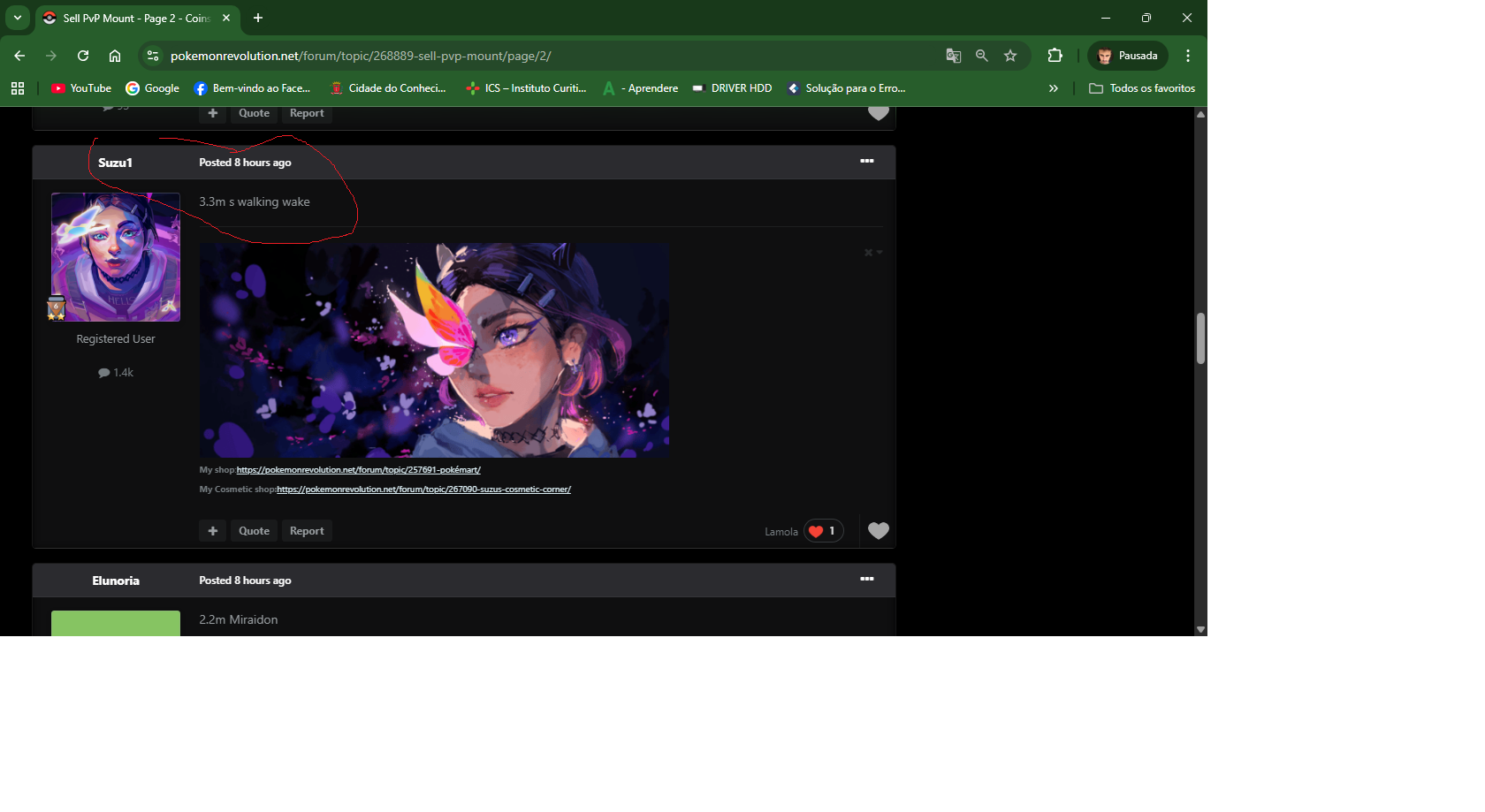Bookmark this page with the star icon
Viewport: 1485px width, 812px height.
[1010, 56]
